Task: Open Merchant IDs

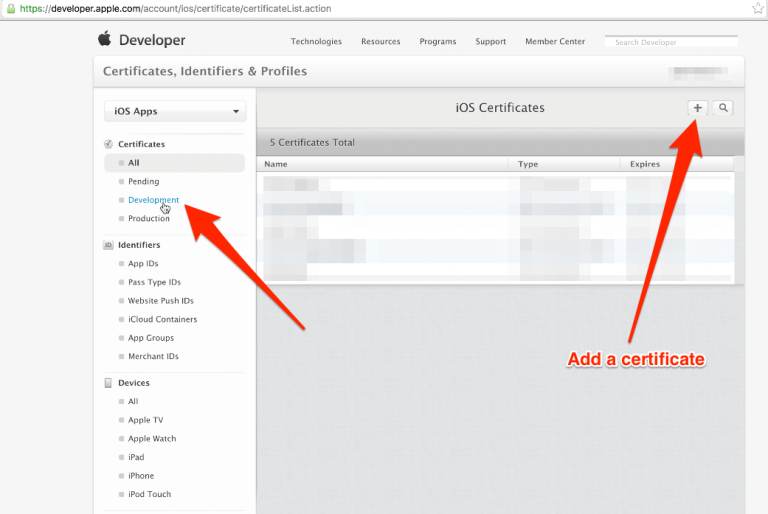Action: [153, 357]
